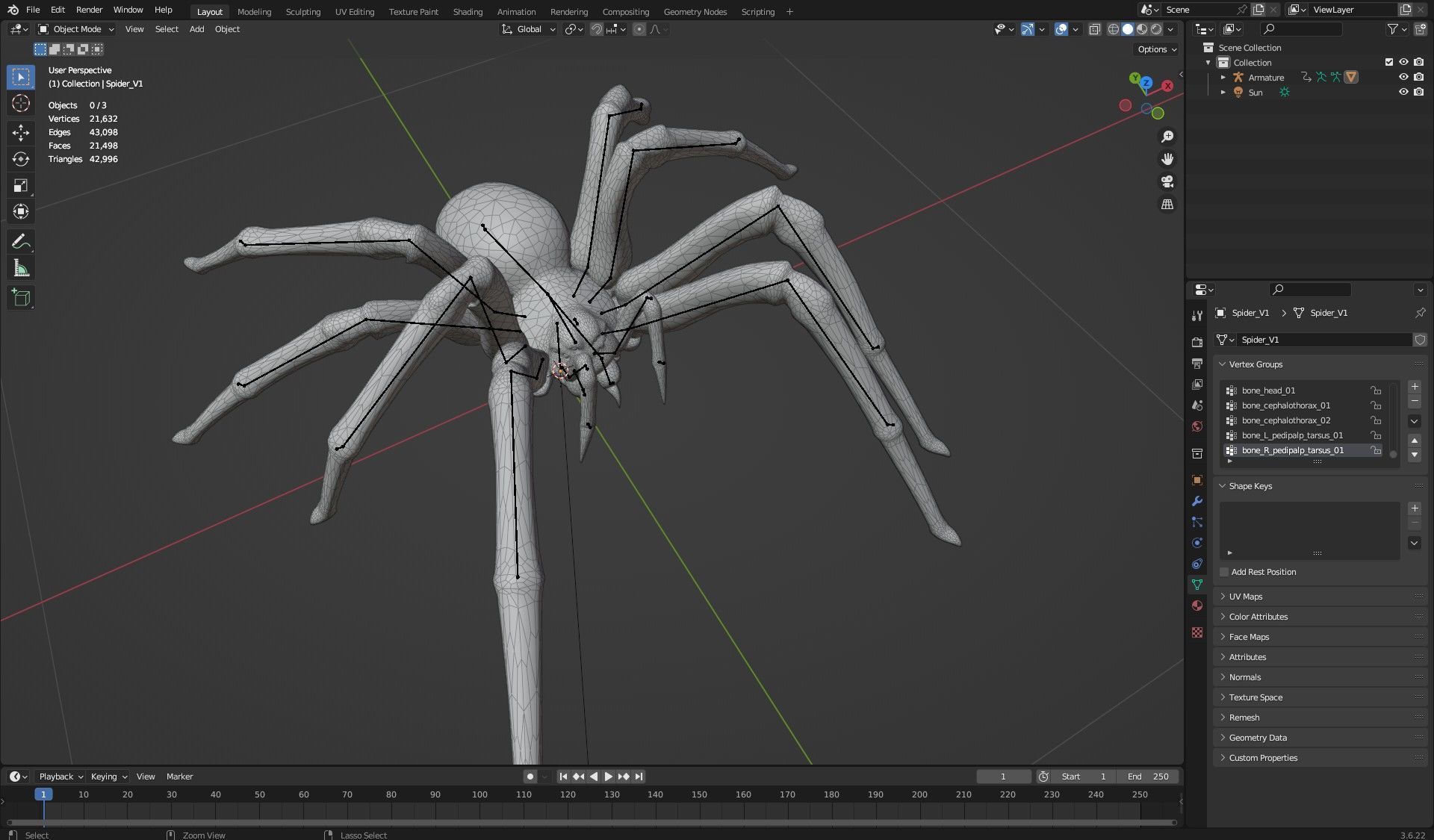Select the Measure tool
The width and height of the screenshot is (1434, 840).
[x=21, y=268]
